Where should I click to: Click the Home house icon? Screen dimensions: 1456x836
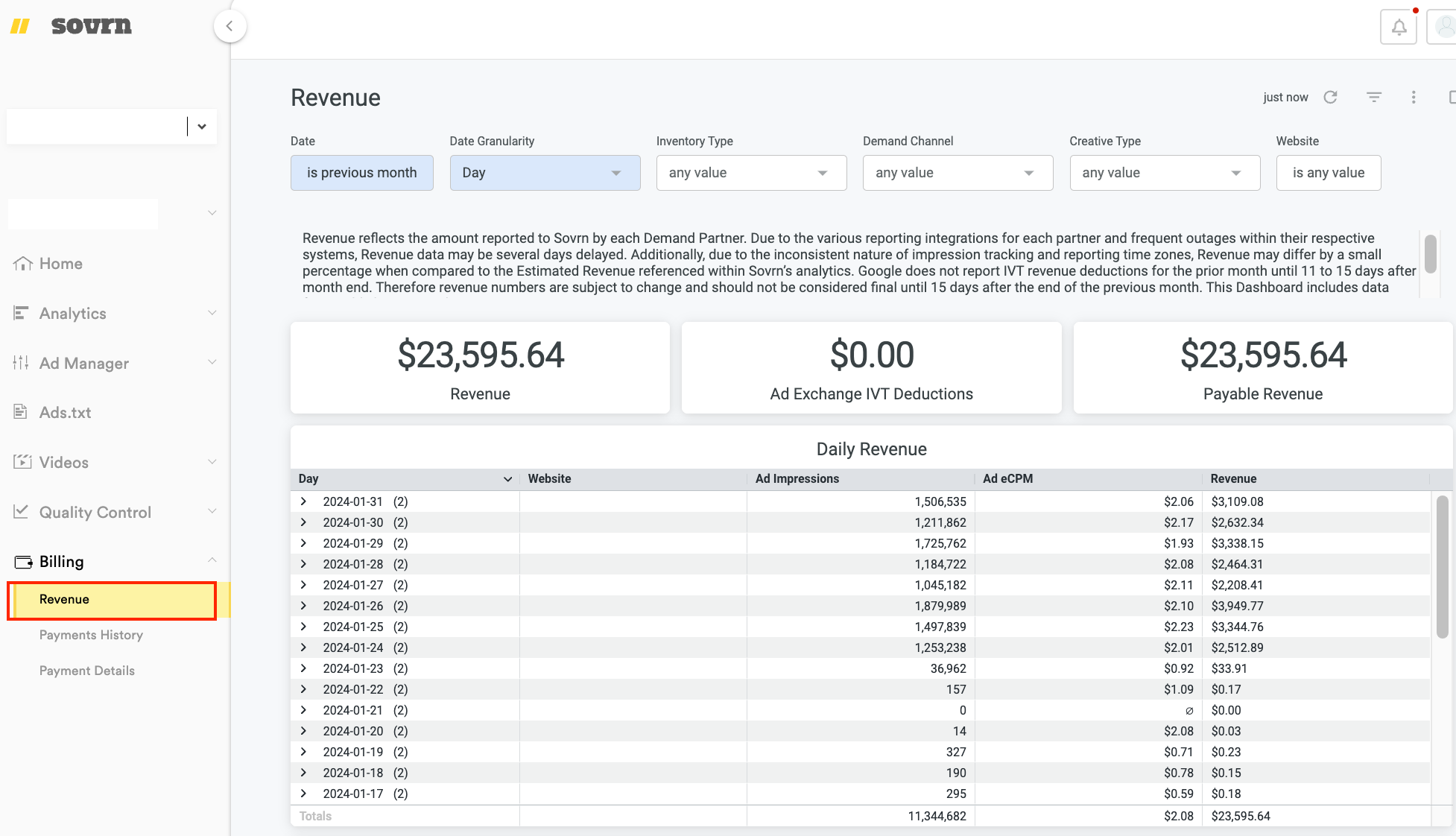tap(22, 264)
